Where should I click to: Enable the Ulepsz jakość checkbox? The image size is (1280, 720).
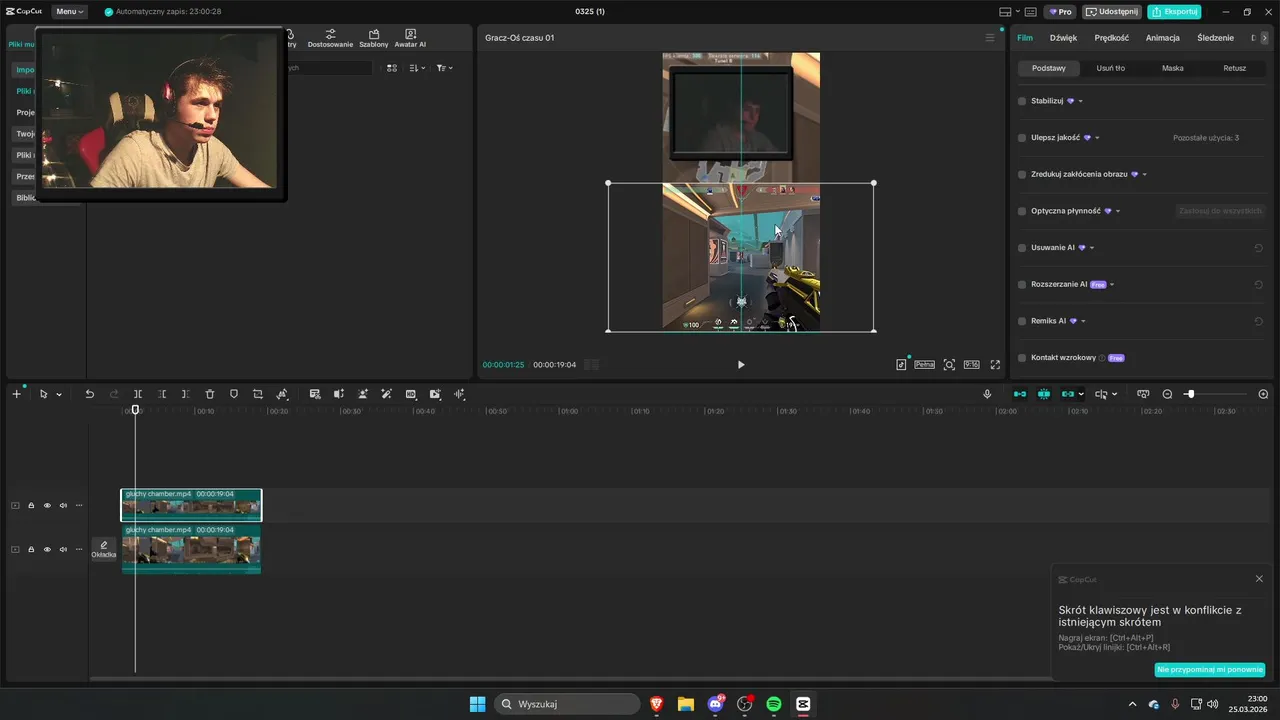[1022, 138]
